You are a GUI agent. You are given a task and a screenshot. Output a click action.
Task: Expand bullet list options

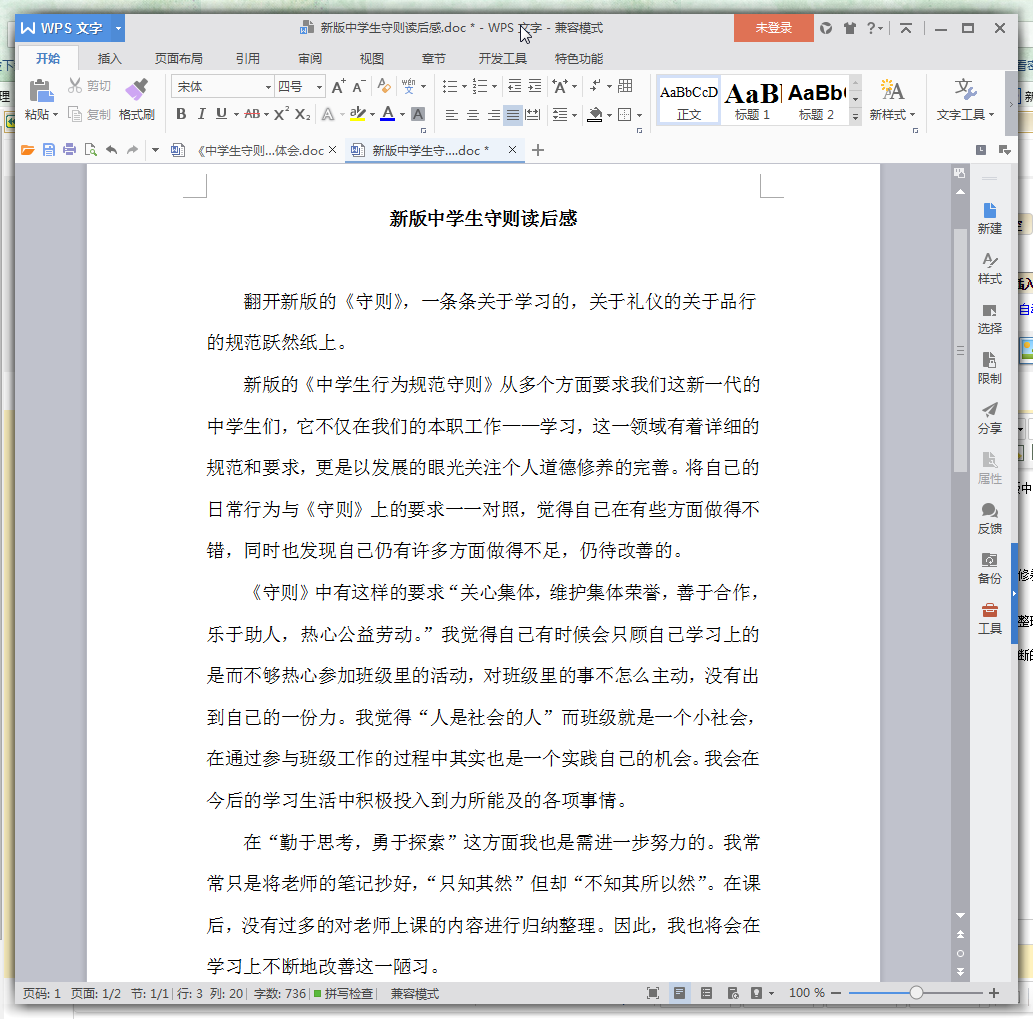pyautogui.click(x=464, y=86)
